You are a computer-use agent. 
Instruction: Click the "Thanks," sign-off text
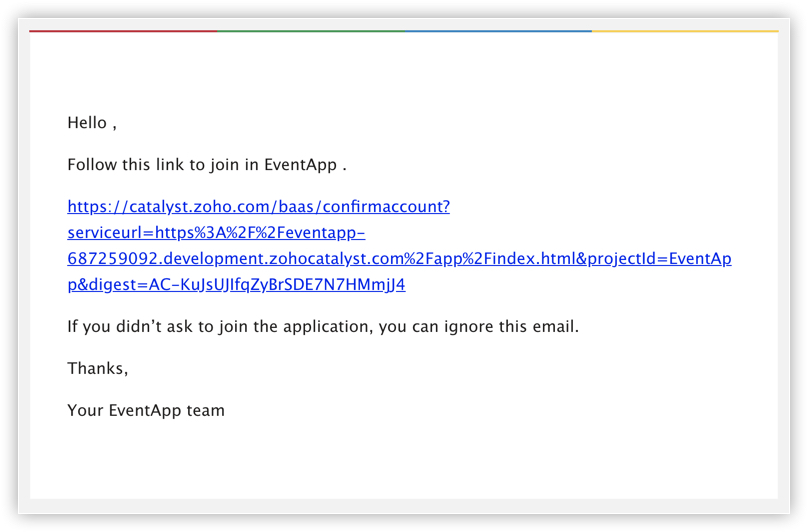[x=97, y=369]
